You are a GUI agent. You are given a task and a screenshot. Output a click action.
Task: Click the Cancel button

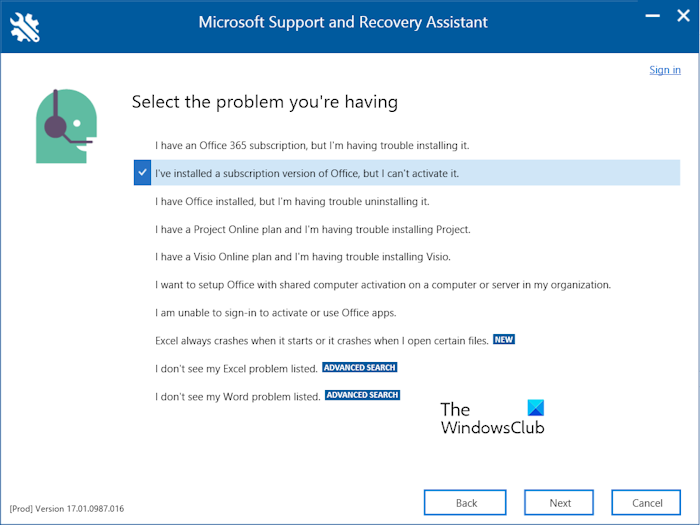pos(648,503)
